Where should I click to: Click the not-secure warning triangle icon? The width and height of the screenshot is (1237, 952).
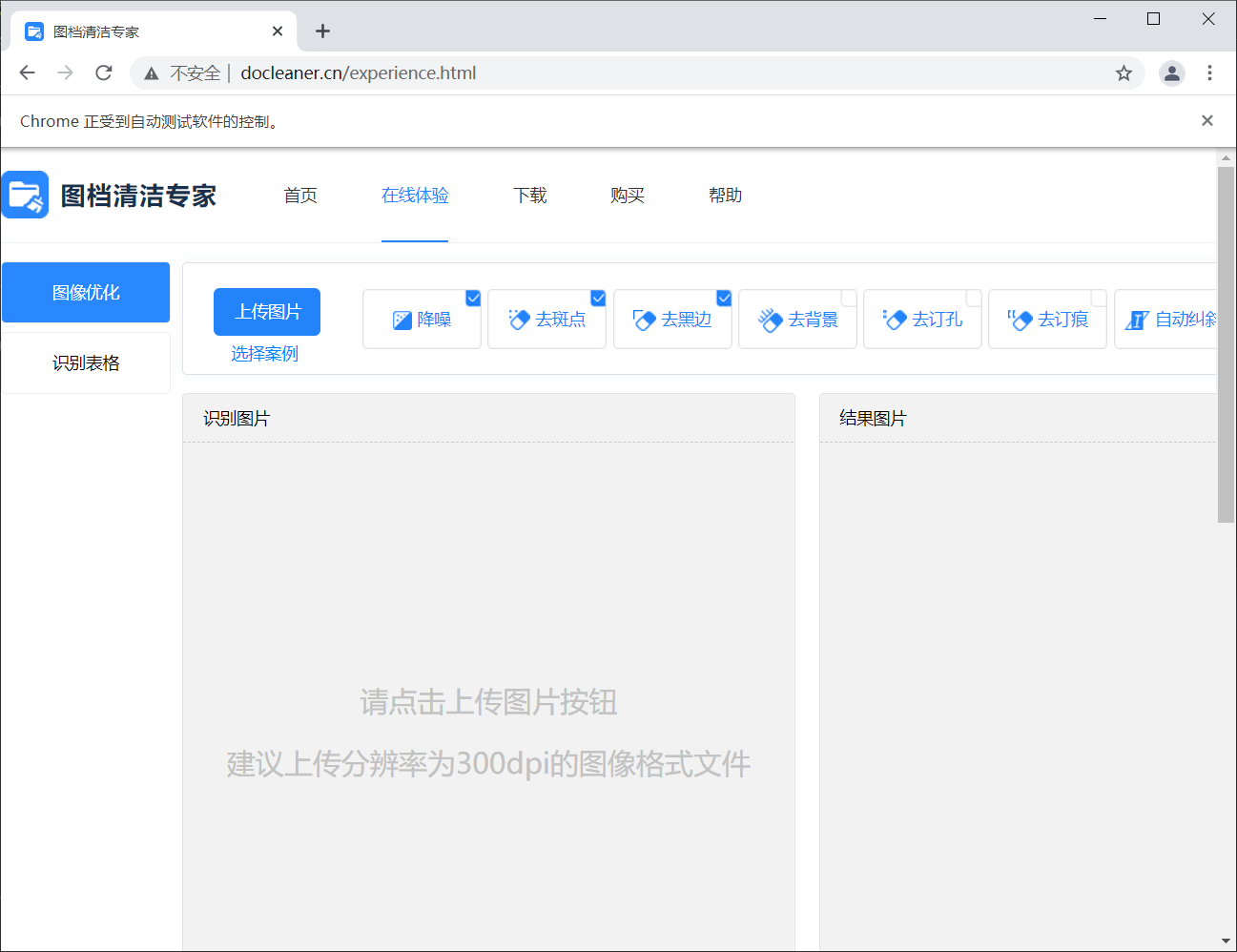[152, 73]
